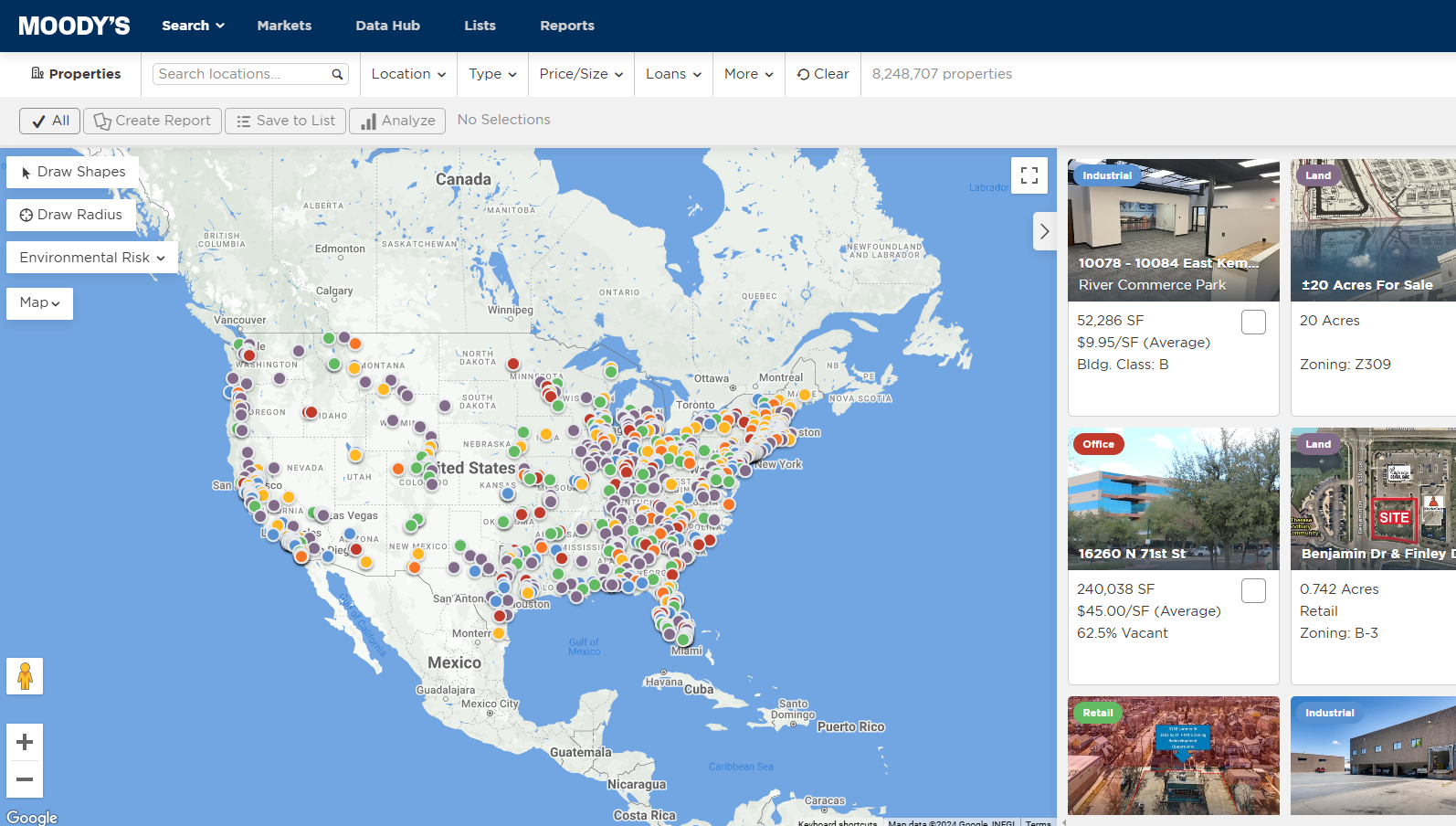Open the Benjamin Dr & Finley land image
The width and height of the screenshot is (1456, 826).
(x=1373, y=499)
